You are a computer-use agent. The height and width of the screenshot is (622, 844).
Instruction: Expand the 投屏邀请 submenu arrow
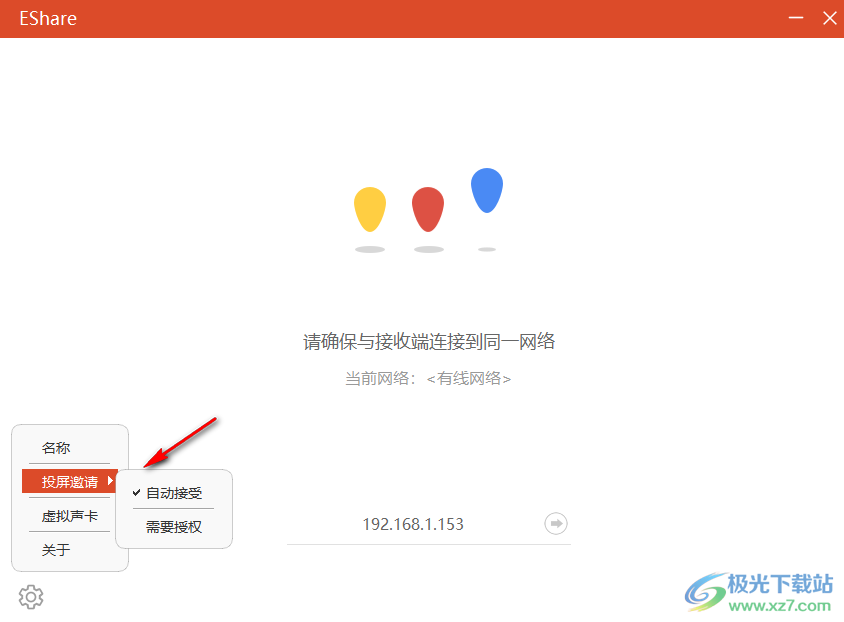coord(112,480)
